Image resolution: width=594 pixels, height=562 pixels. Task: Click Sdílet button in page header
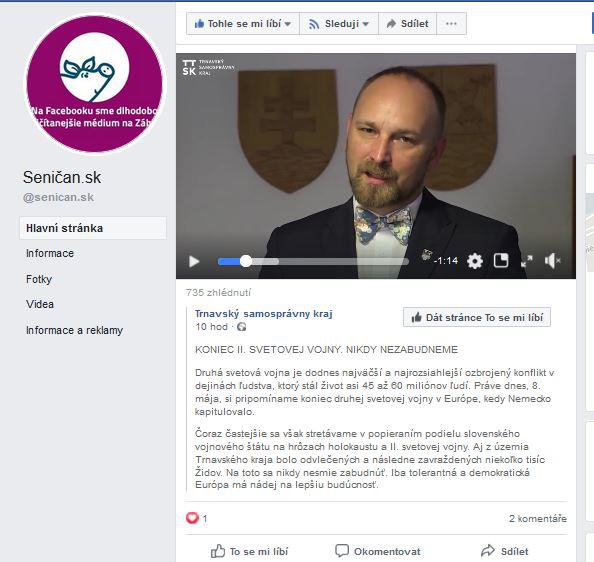point(407,24)
